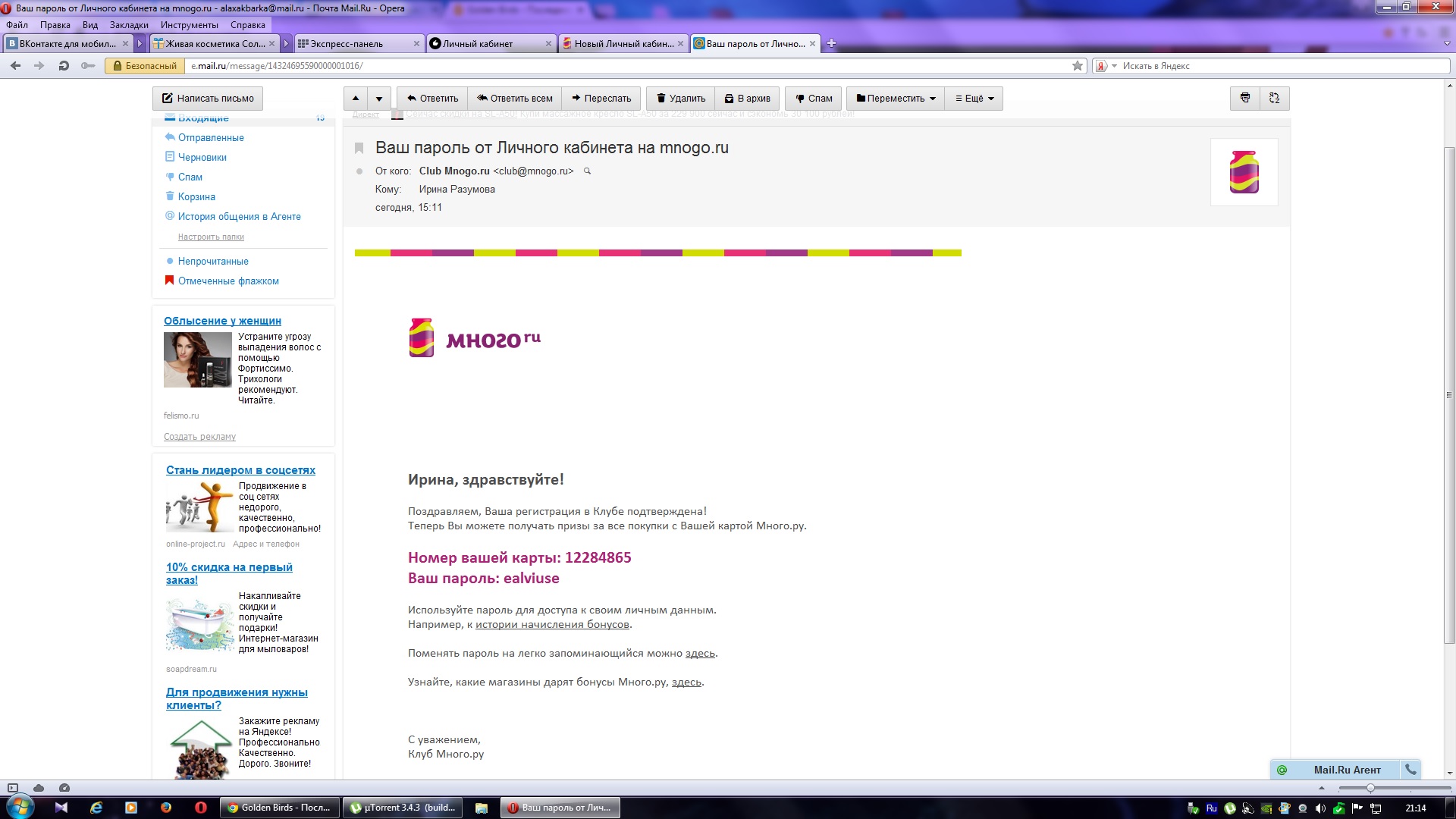Delete message with Удалить button
Viewport: 1456px width, 819px height.
(680, 99)
